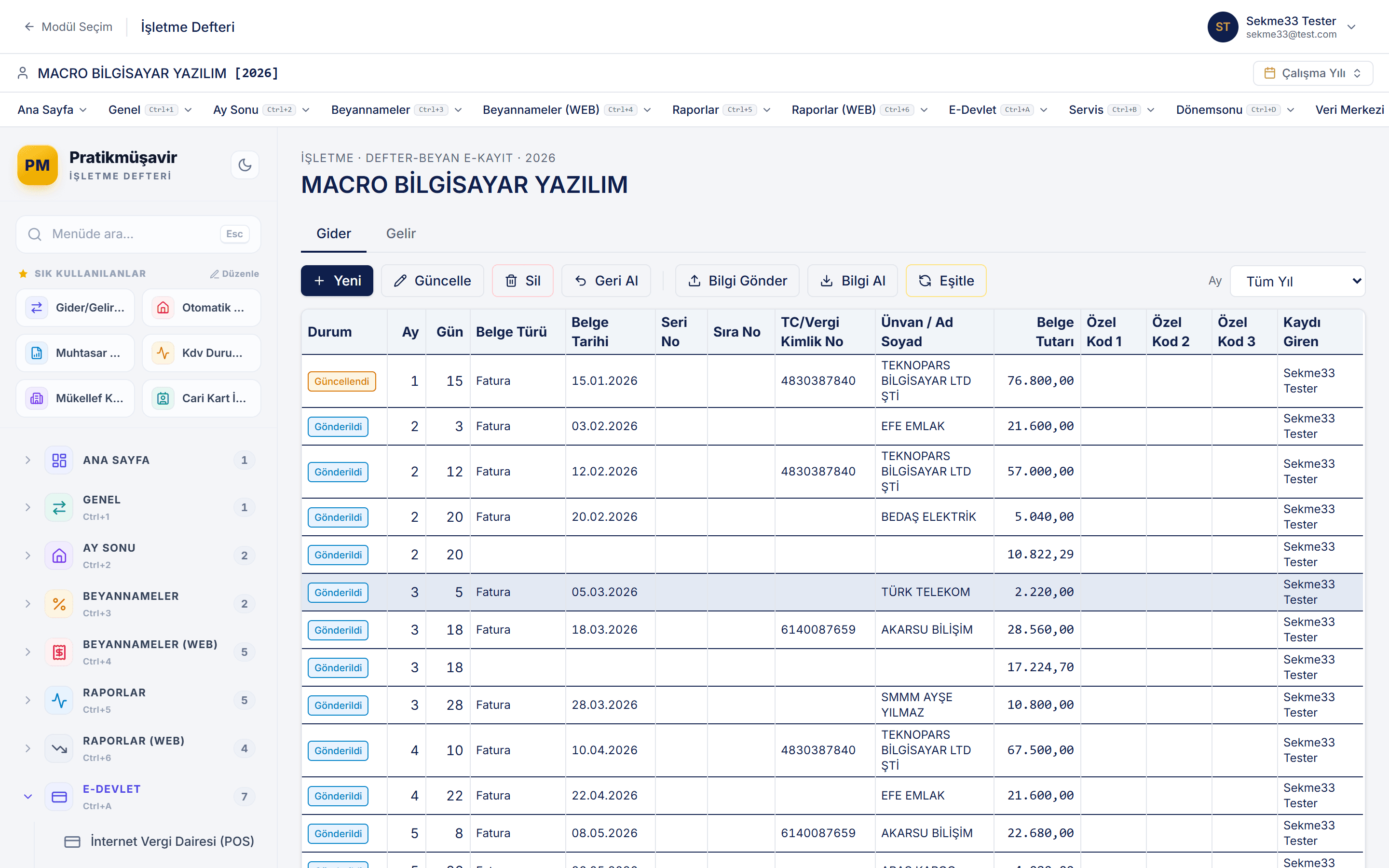This screenshot has width=1389, height=868.
Task: Click the Cari Kart shortcut icon
Action: click(163, 398)
